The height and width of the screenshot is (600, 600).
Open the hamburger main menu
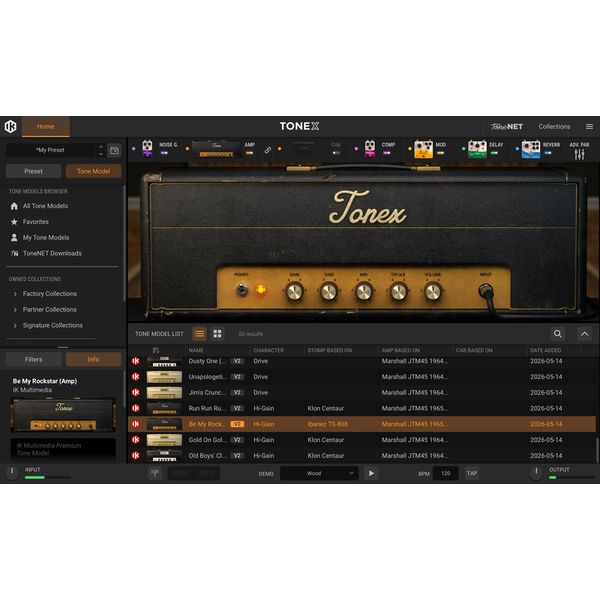click(x=589, y=126)
